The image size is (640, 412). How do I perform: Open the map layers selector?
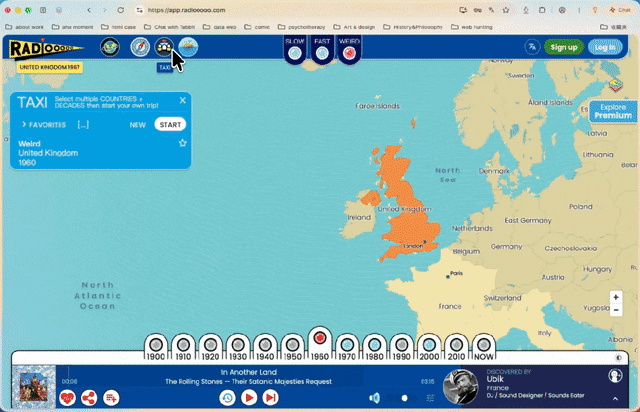616,85
